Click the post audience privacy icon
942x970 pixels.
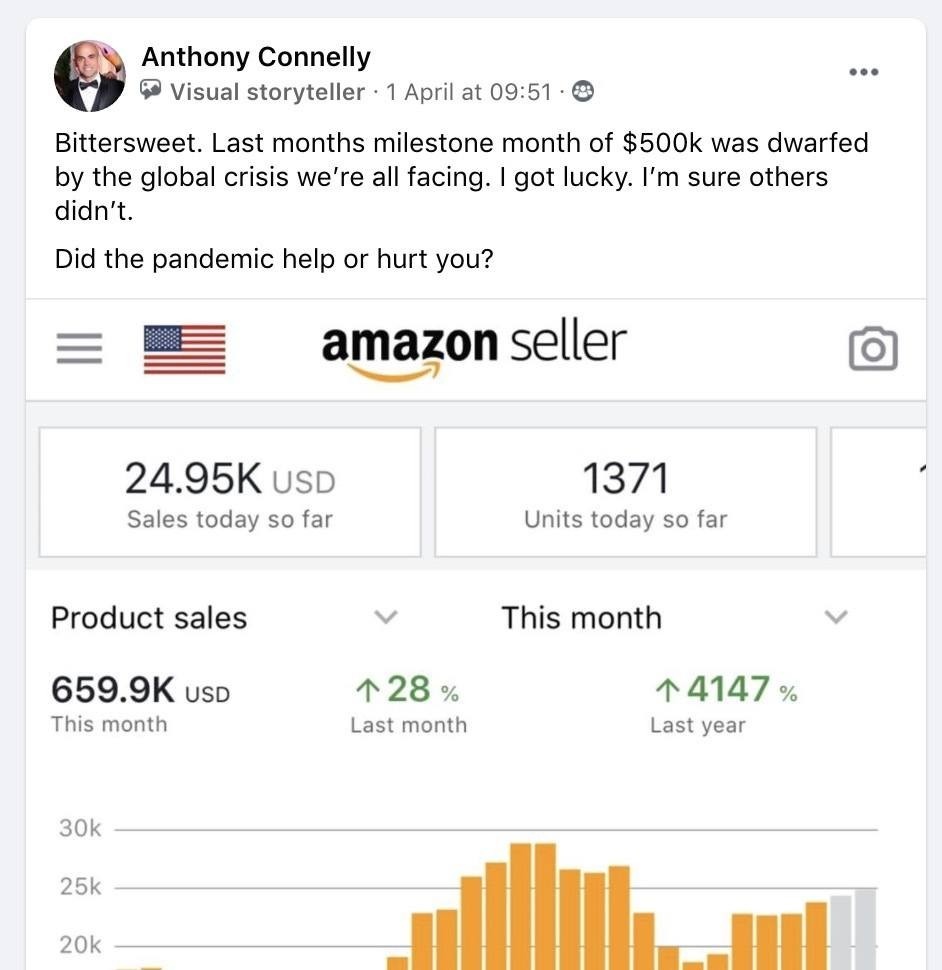[582, 92]
